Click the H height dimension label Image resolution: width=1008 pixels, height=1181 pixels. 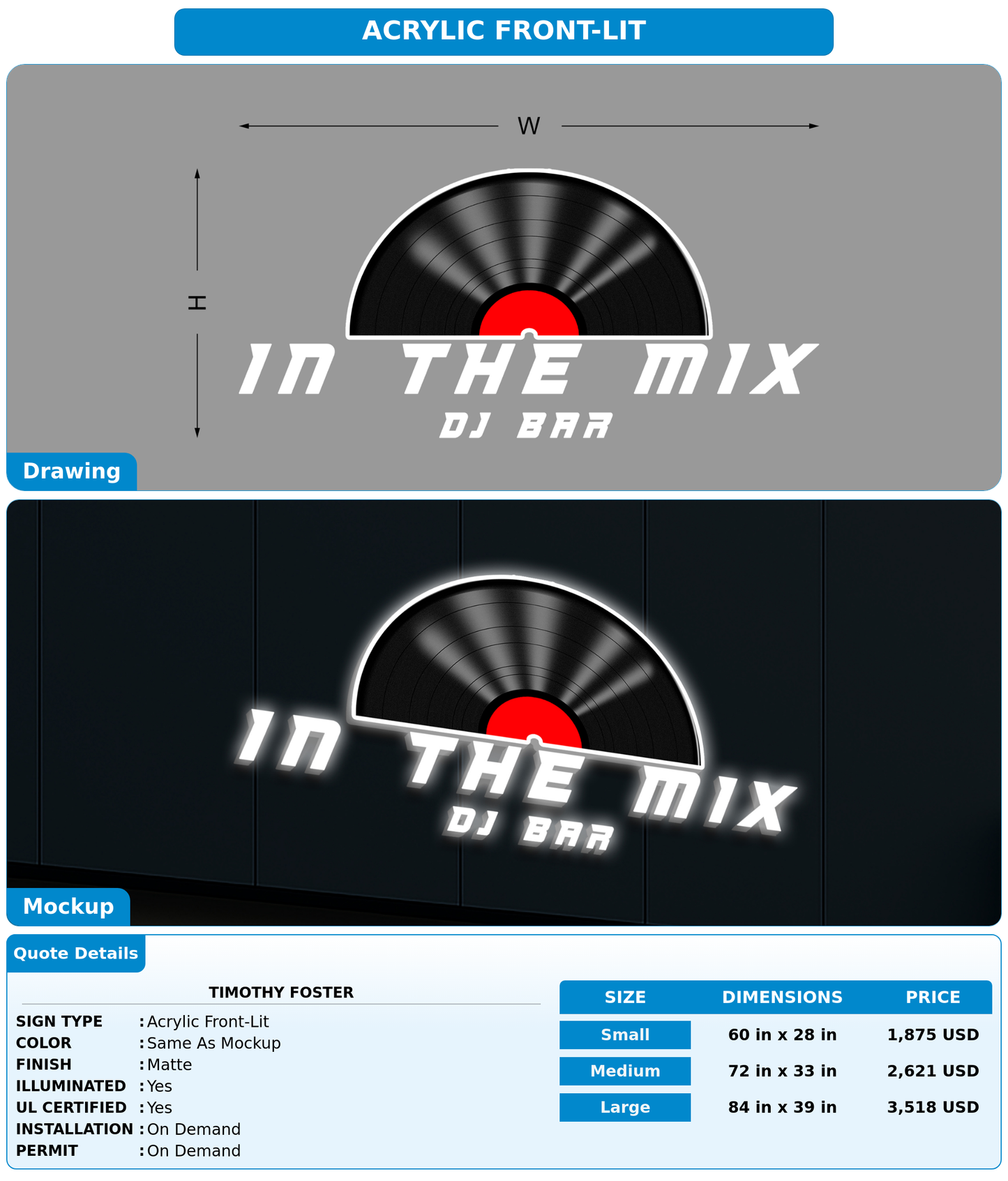click(197, 303)
